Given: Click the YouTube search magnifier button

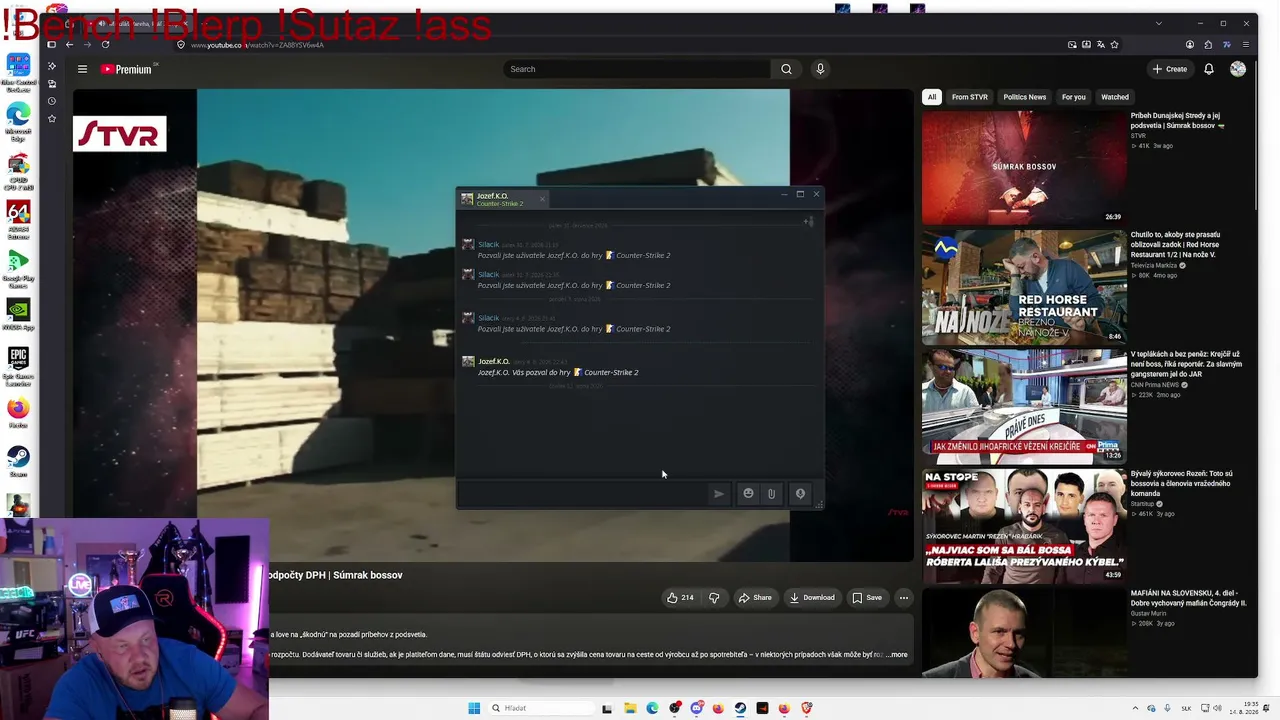Looking at the screenshot, I should click(786, 69).
